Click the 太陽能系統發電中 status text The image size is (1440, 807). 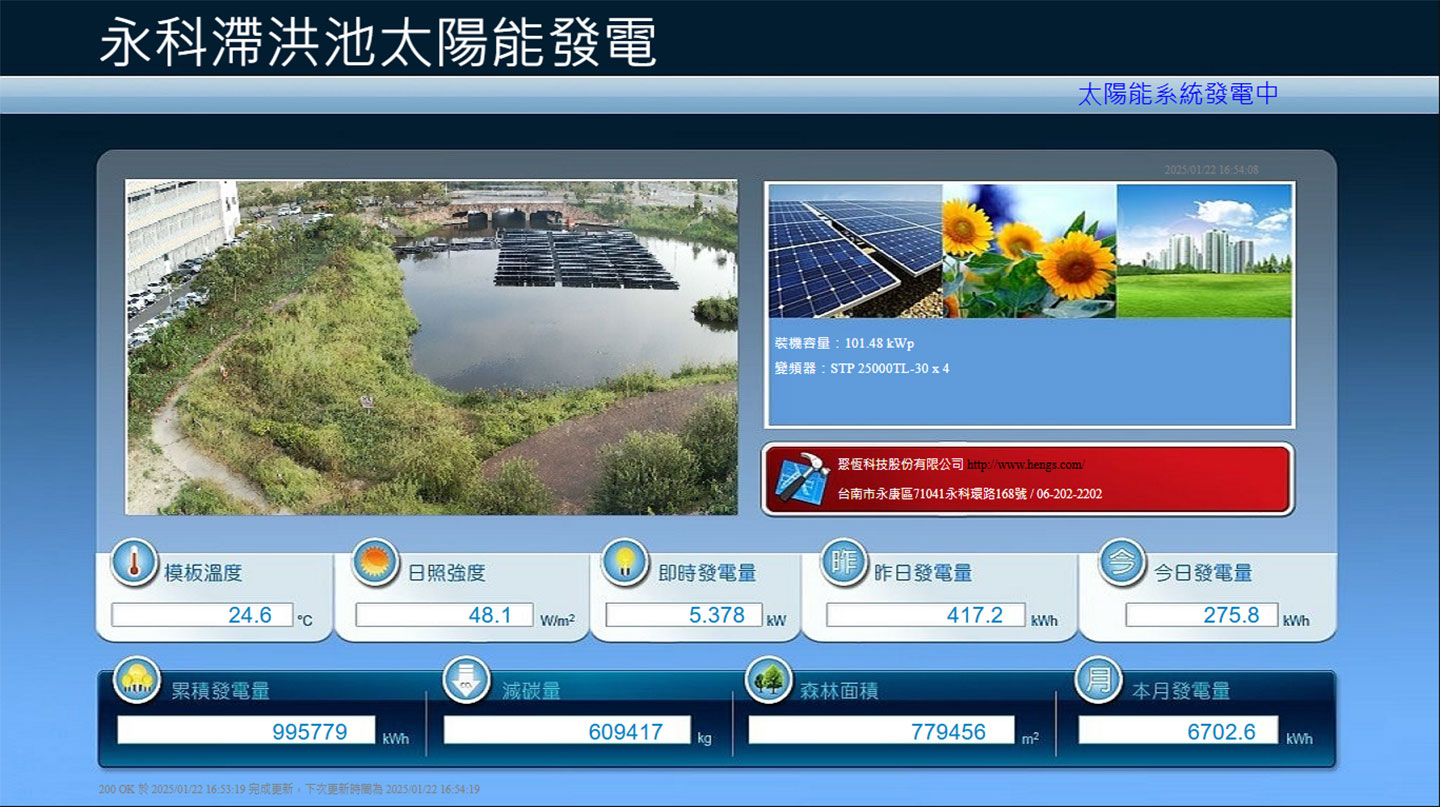click(1178, 95)
